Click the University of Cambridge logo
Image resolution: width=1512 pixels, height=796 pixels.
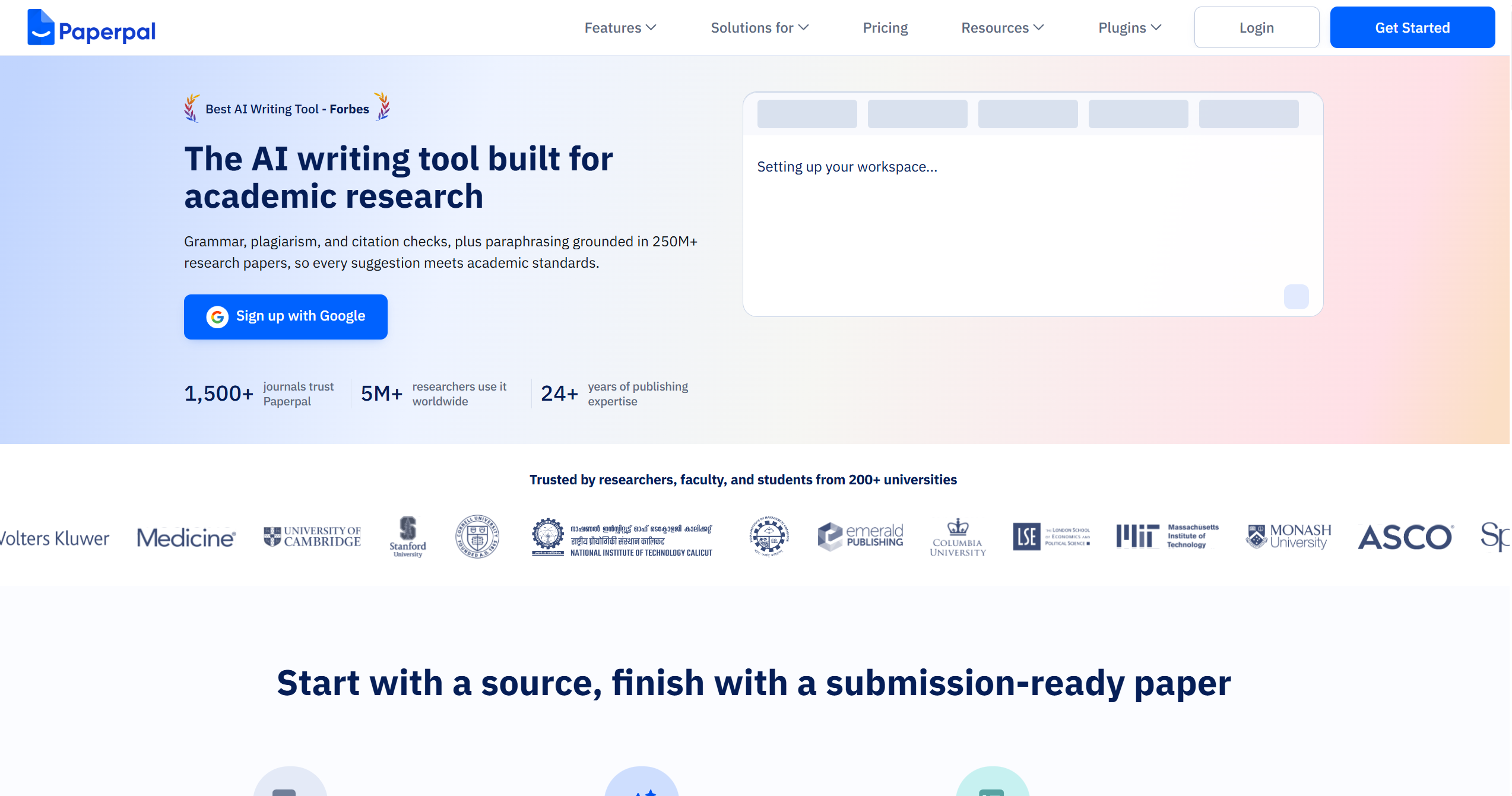click(312, 537)
